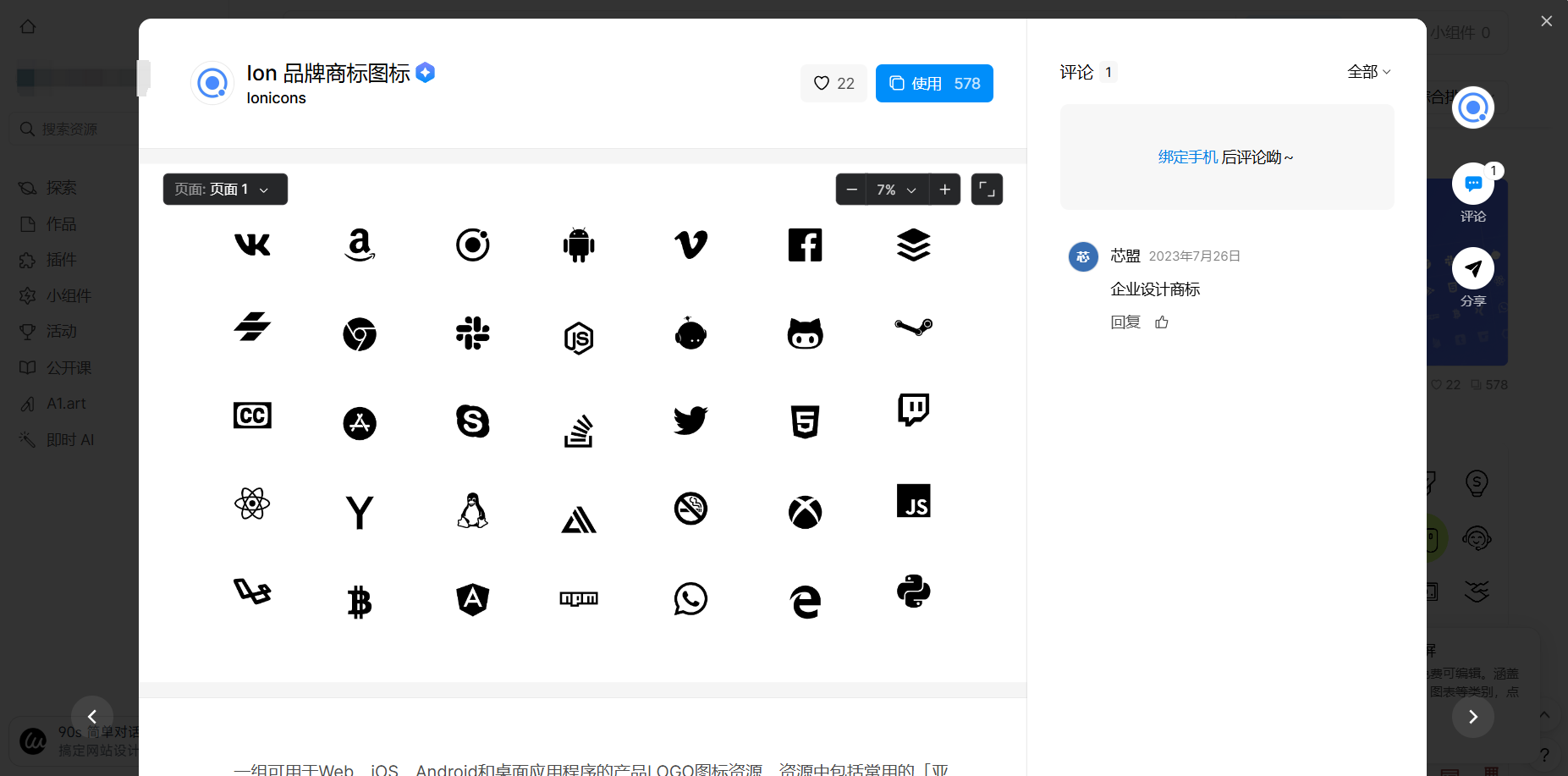The height and width of the screenshot is (776, 1568).
Task: Click the Stack Overflow icon
Action: pyautogui.click(x=579, y=430)
